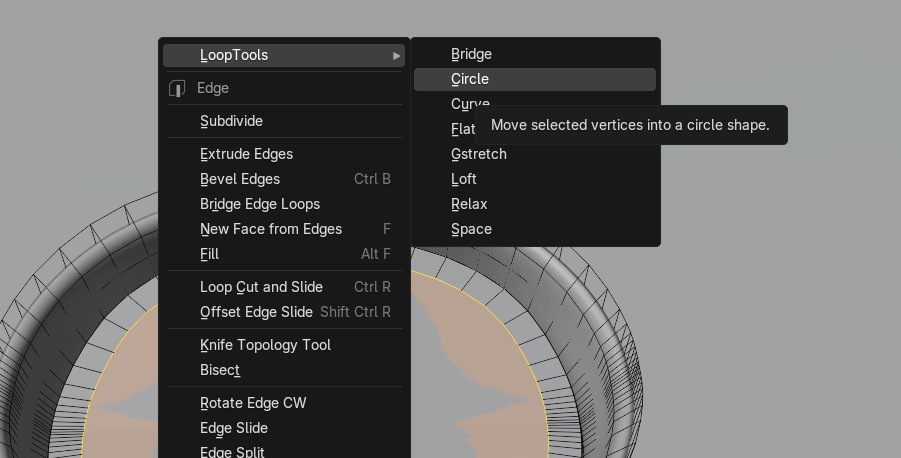Screen dimensions: 901x458
Task: Pick Space in the LoopTools submenu
Action: pyautogui.click(x=471, y=229)
